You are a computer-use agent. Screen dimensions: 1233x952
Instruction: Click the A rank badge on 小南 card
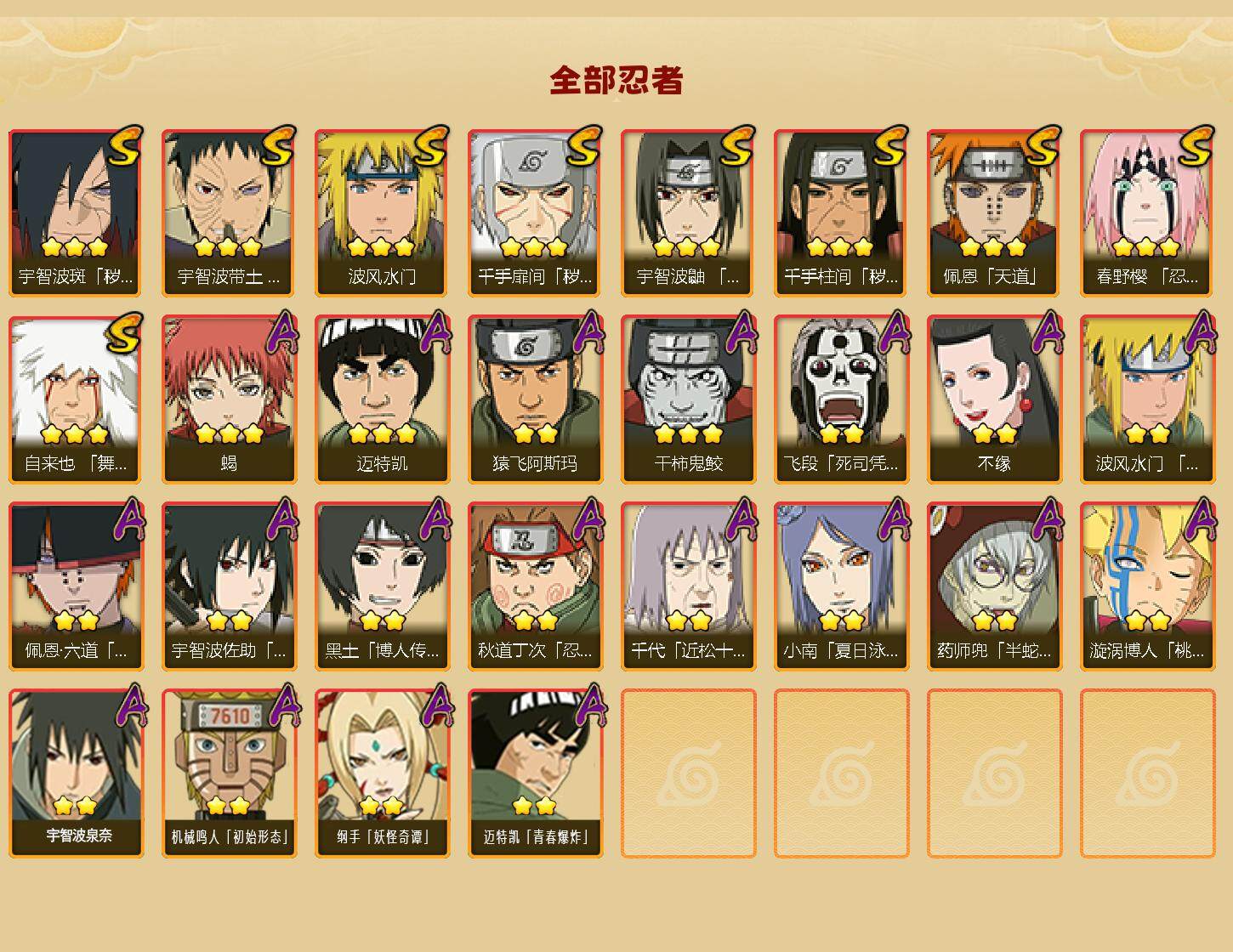(x=892, y=518)
